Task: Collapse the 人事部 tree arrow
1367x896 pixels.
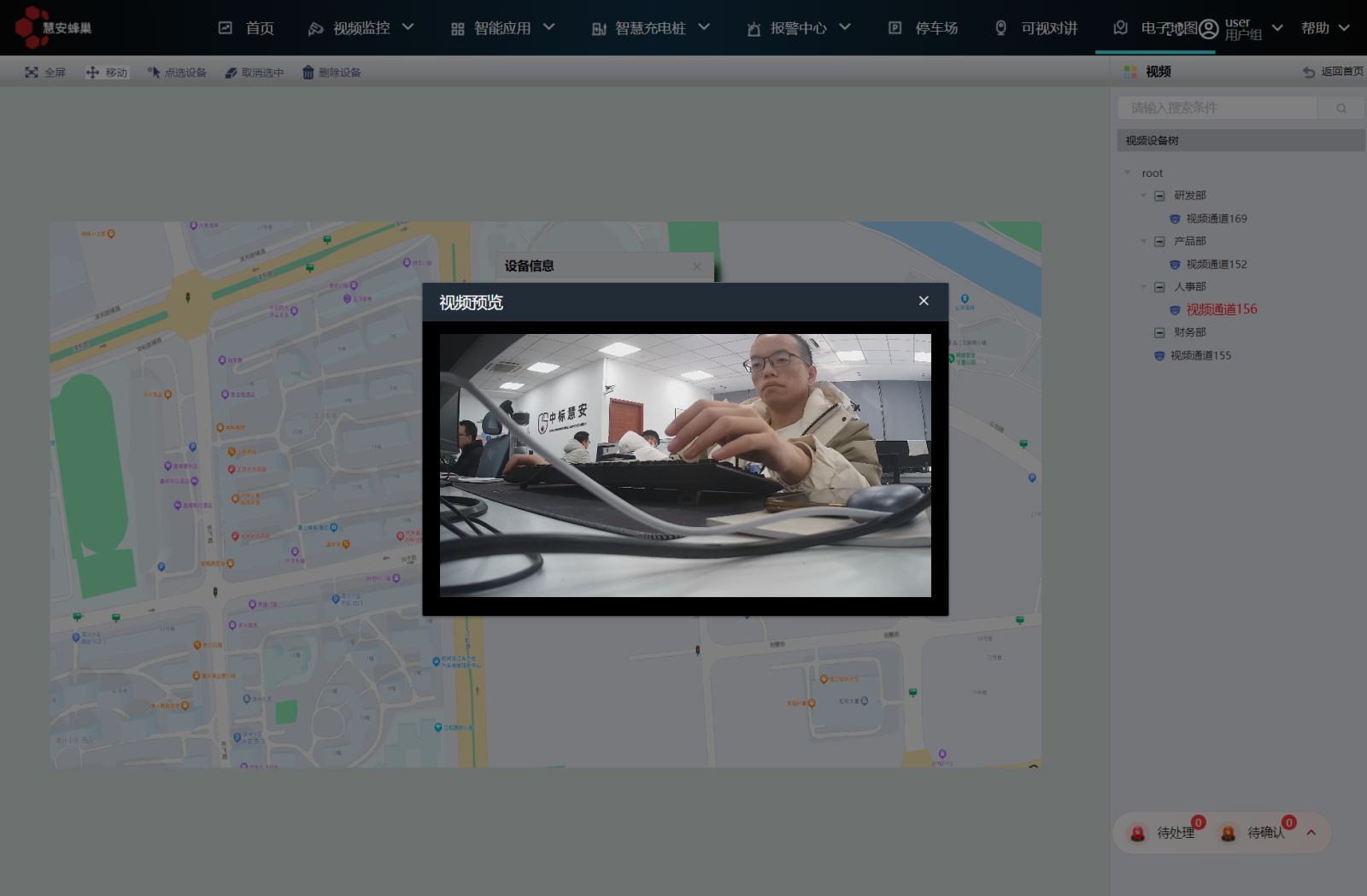Action: tap(1144, 287)
